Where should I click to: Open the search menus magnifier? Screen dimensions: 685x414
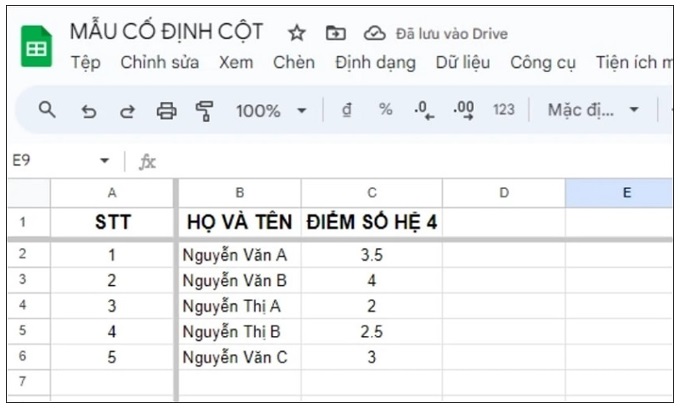coord(47,110)
